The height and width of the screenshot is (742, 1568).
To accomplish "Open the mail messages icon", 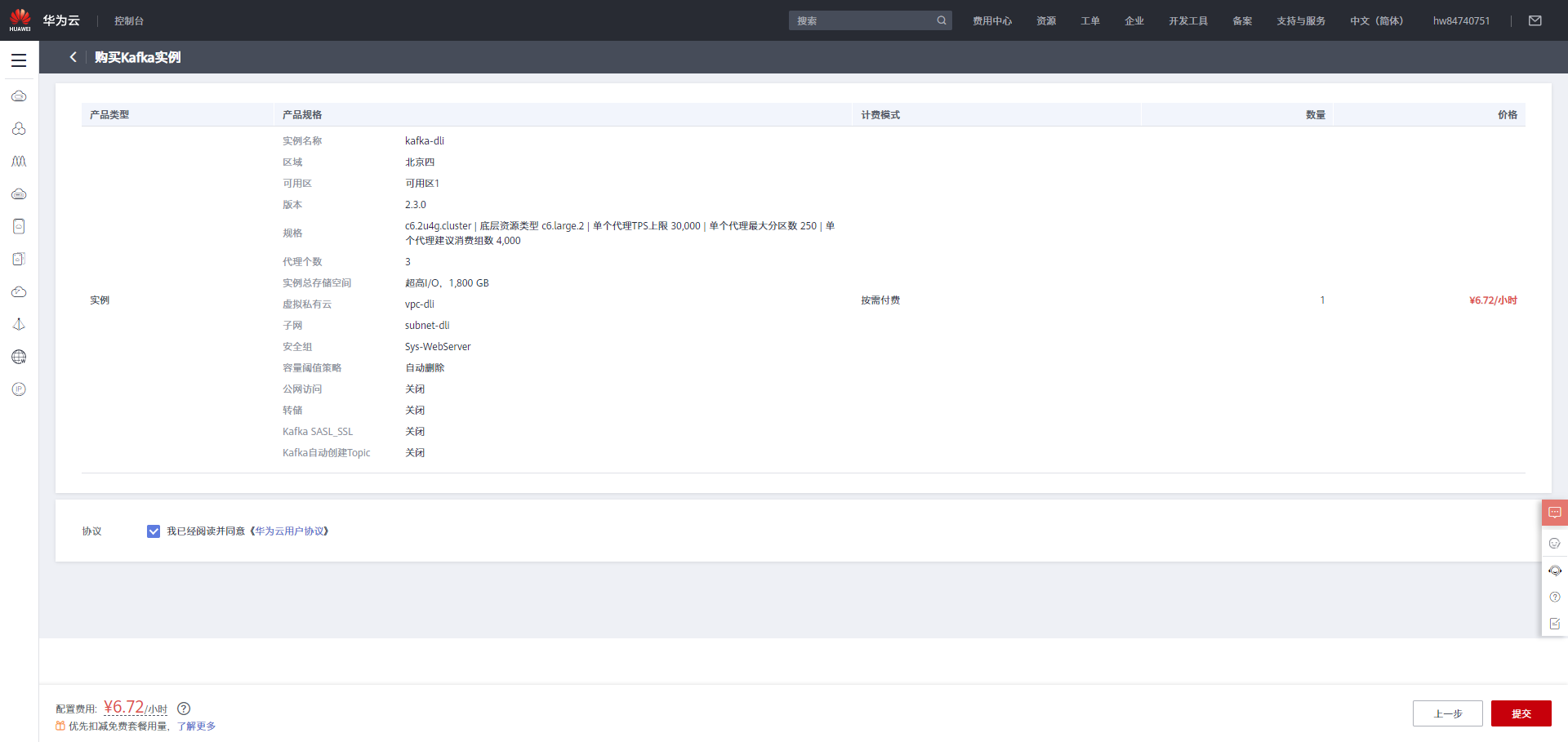I will (x=1535, y=20).
